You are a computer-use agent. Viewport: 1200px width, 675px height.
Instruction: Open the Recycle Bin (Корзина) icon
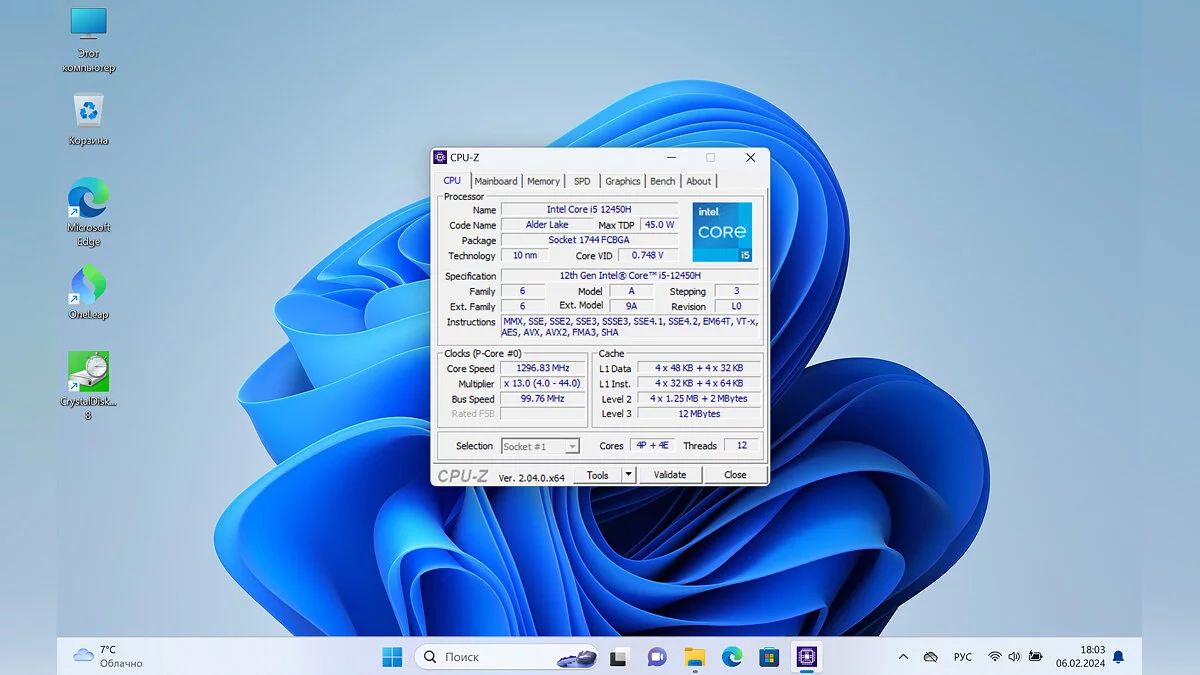(x=88, y=112)
